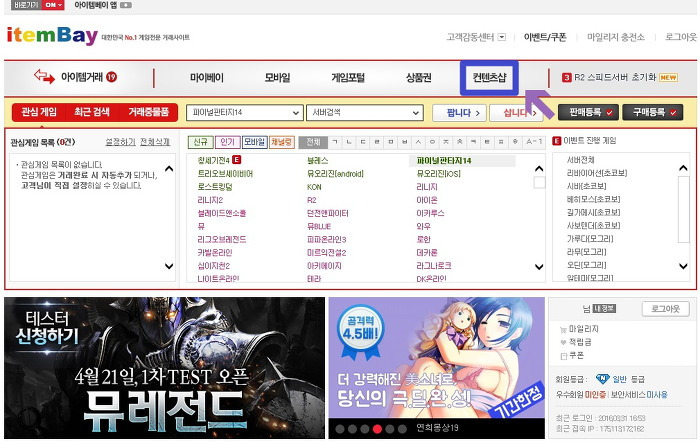Choose 서버전체 in the server list
The height and width of the screenshot is (446, 700).
coord(580,160)
